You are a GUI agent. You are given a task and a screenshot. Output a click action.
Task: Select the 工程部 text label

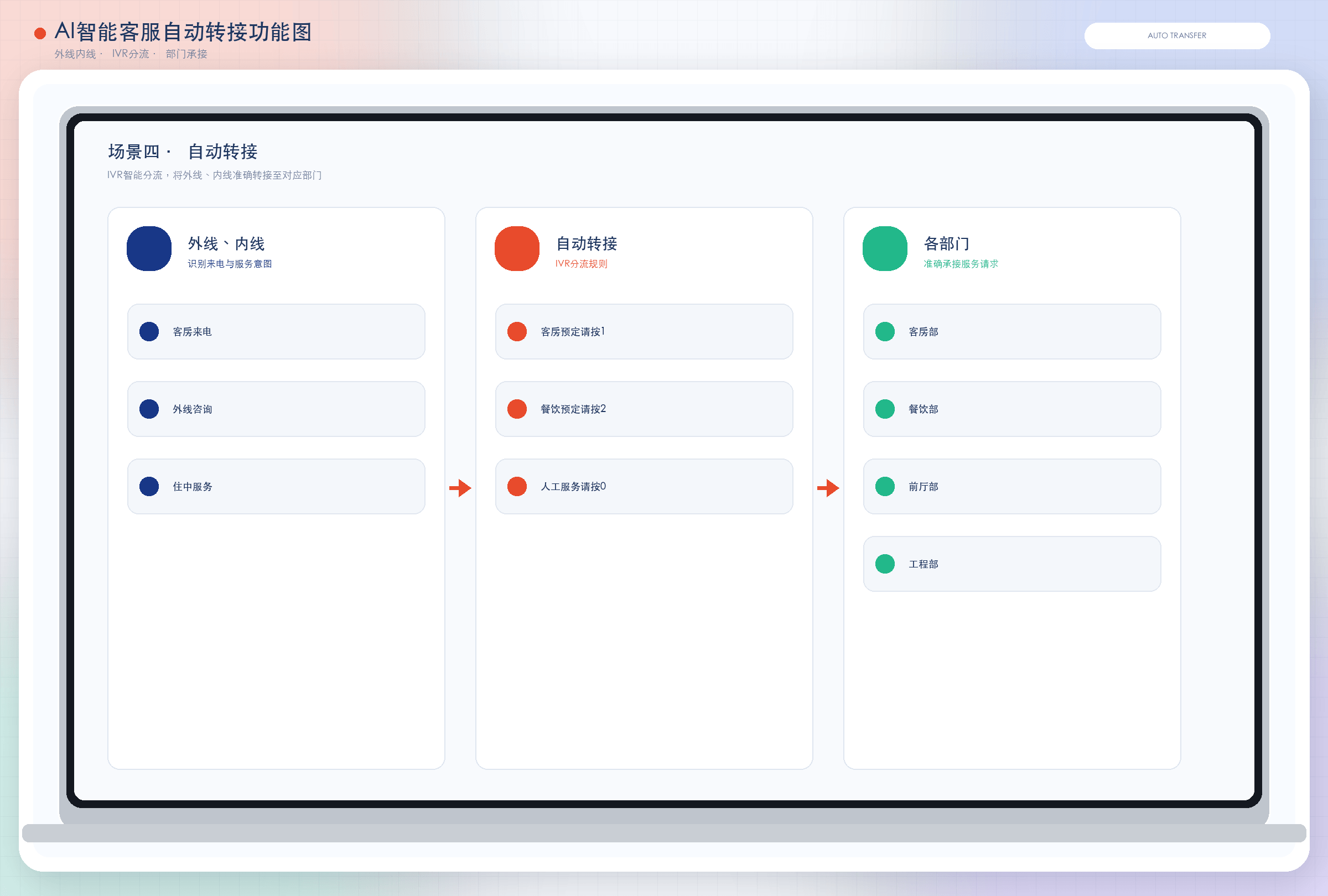pos(923,564)
